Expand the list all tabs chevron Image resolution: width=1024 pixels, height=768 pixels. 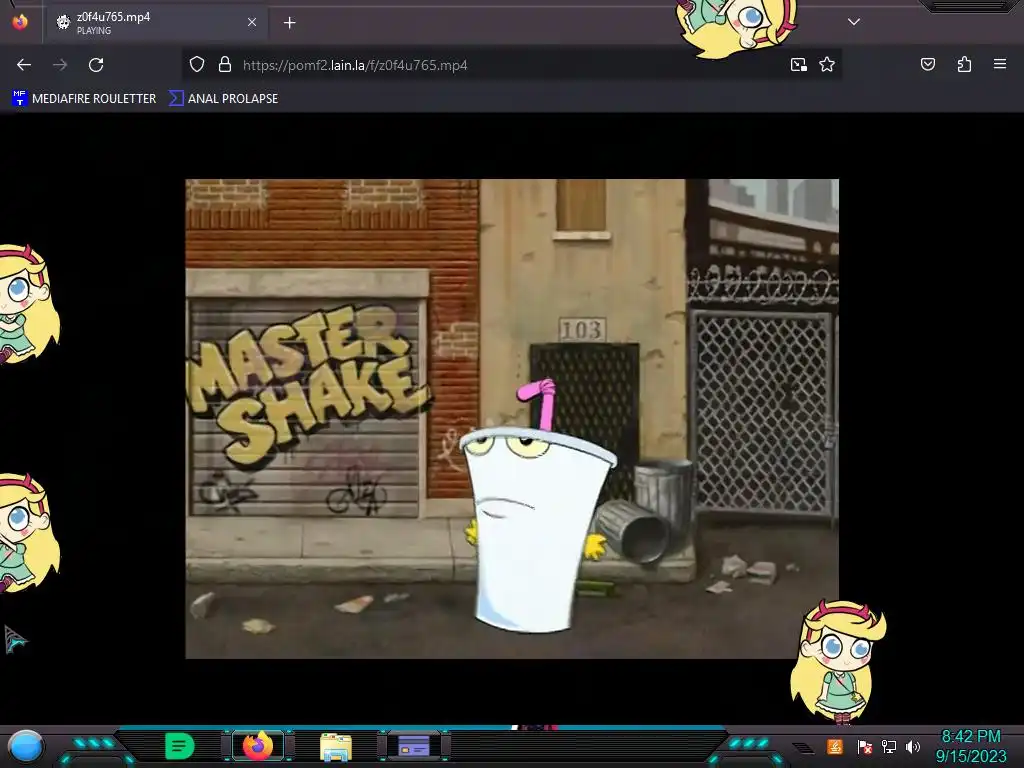854,22
